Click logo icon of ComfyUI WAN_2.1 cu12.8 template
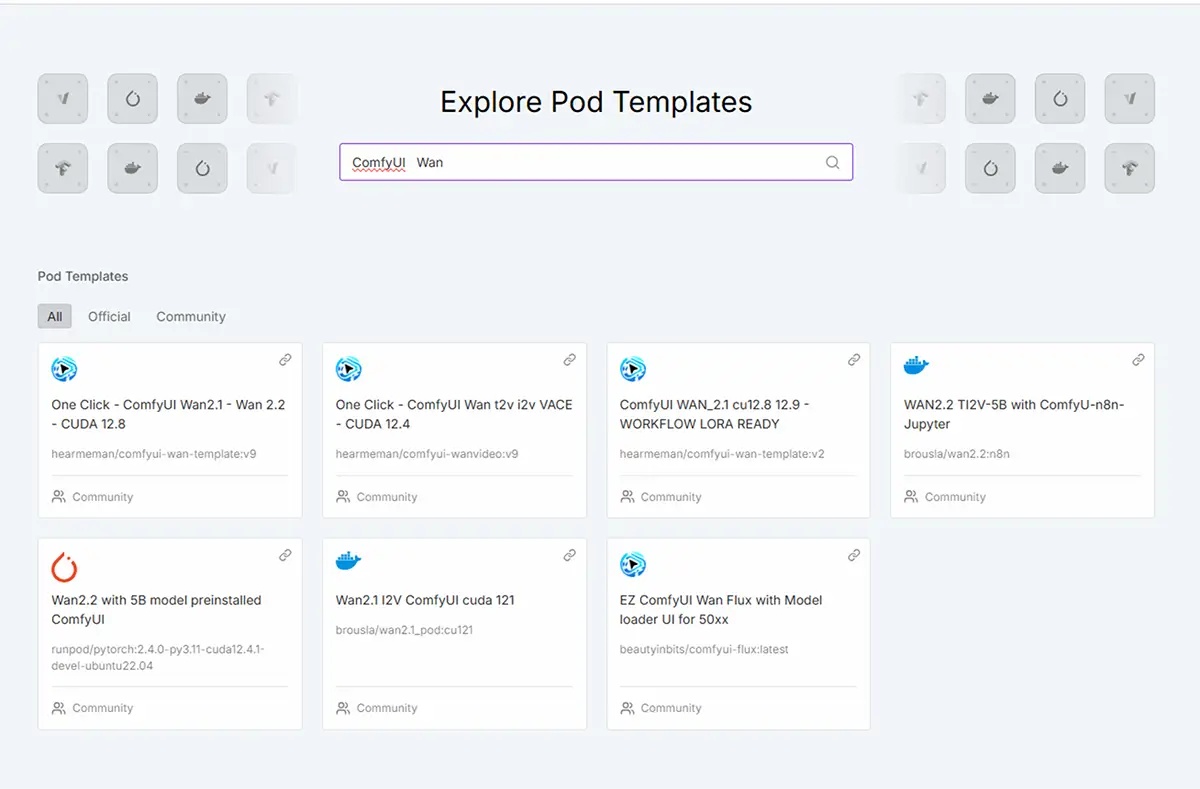The width and height of the screenshot is (1200, 789). (633, 369)
